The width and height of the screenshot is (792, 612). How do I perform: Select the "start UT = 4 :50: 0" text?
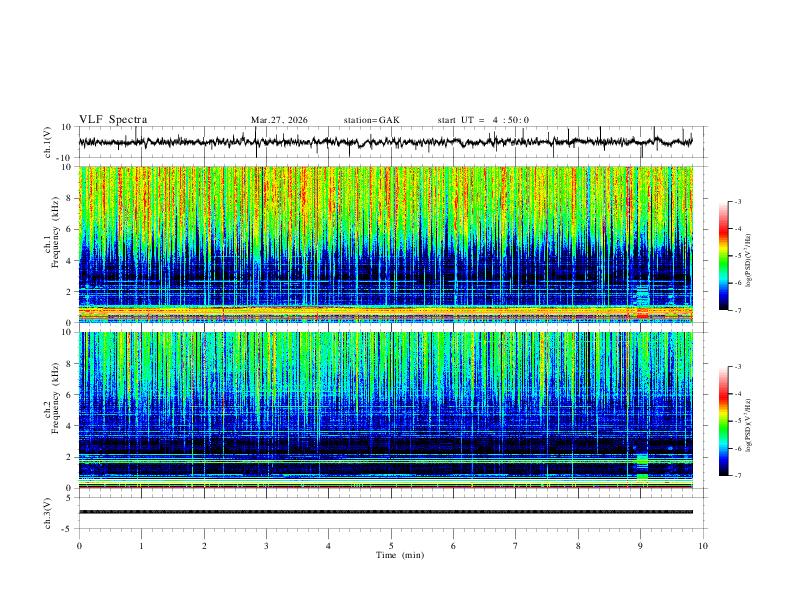(x=483, y=120)
